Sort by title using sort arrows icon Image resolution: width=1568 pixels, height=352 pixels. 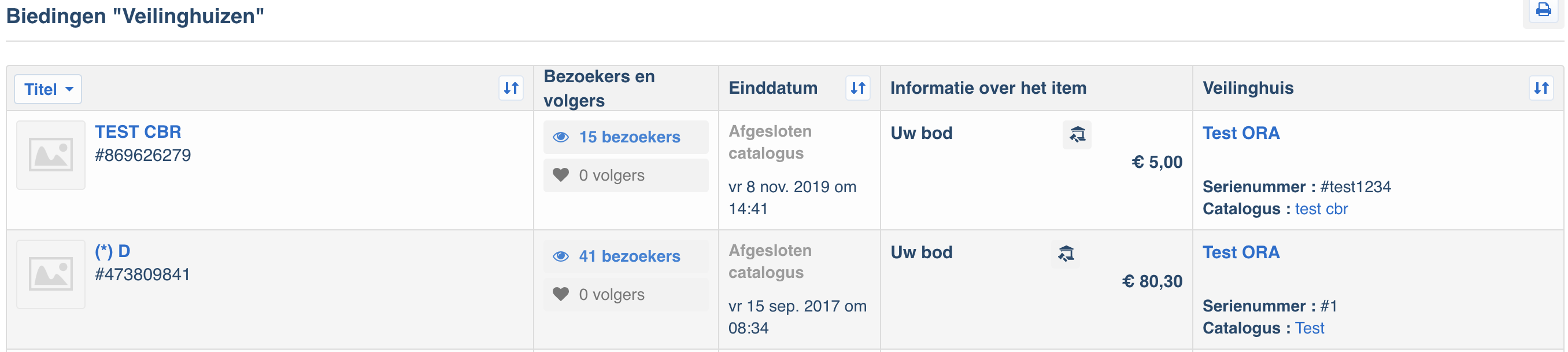pyautogui.click(x=511, y=89)
